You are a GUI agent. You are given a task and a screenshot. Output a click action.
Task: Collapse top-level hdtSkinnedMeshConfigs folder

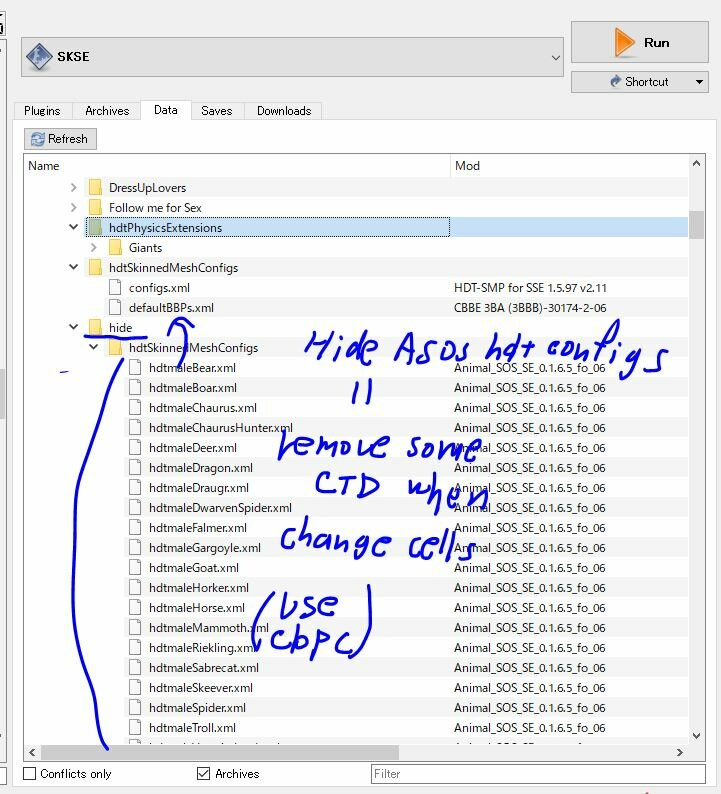pyautogui.click(x=74, y=267)
